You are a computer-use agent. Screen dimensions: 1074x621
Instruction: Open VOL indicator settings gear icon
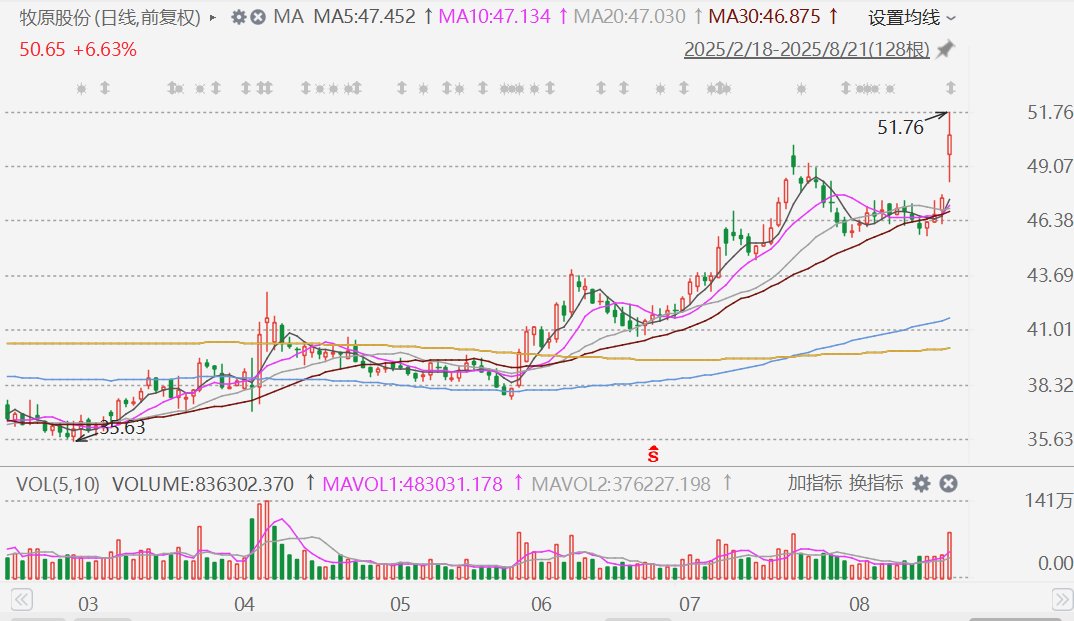[922, 484]
